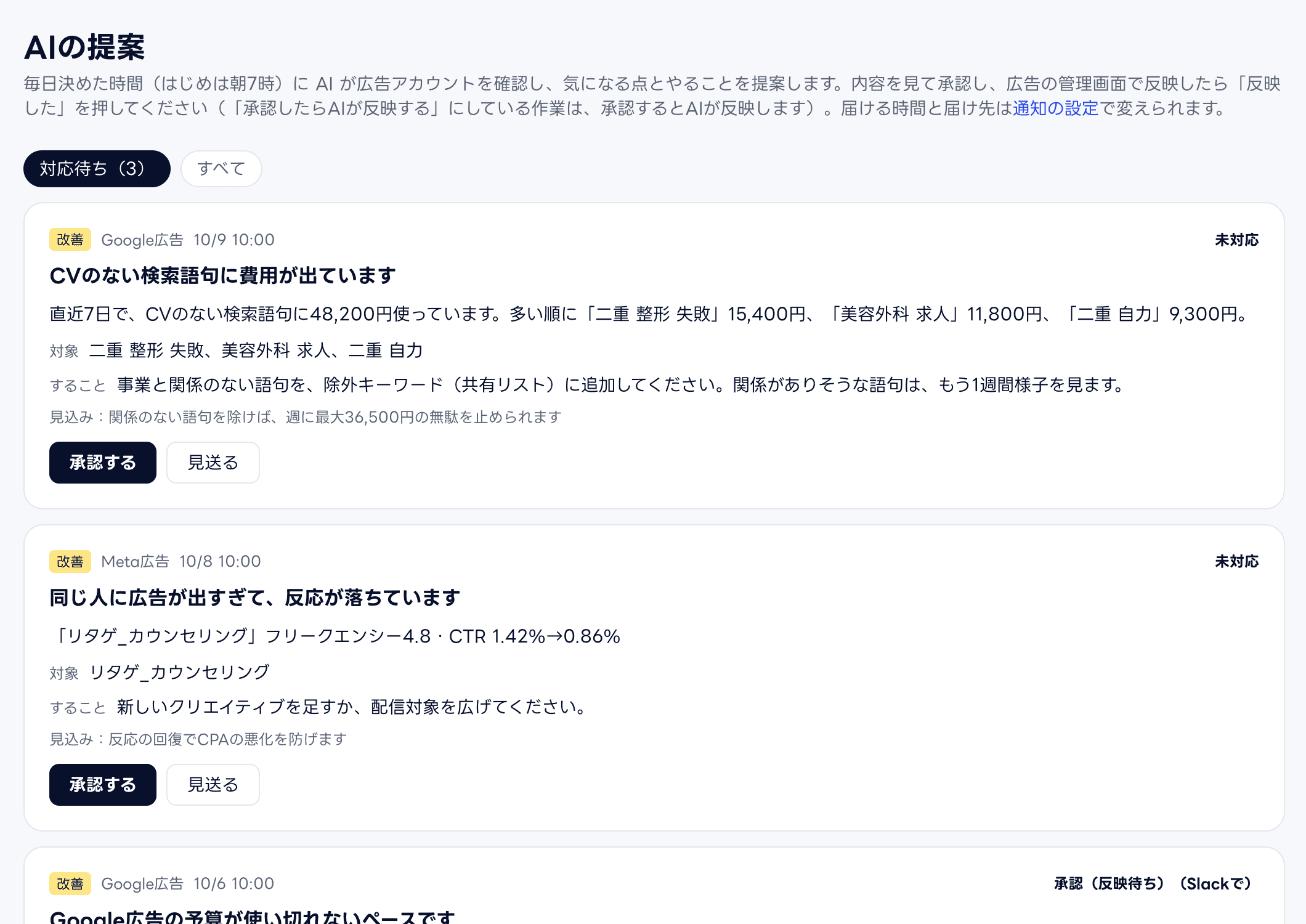Click the target text 二重 整形 失敗、美容外科 求人、二重 自力
This screenshot has width=1306, height=924.
[x=256, y=351]
